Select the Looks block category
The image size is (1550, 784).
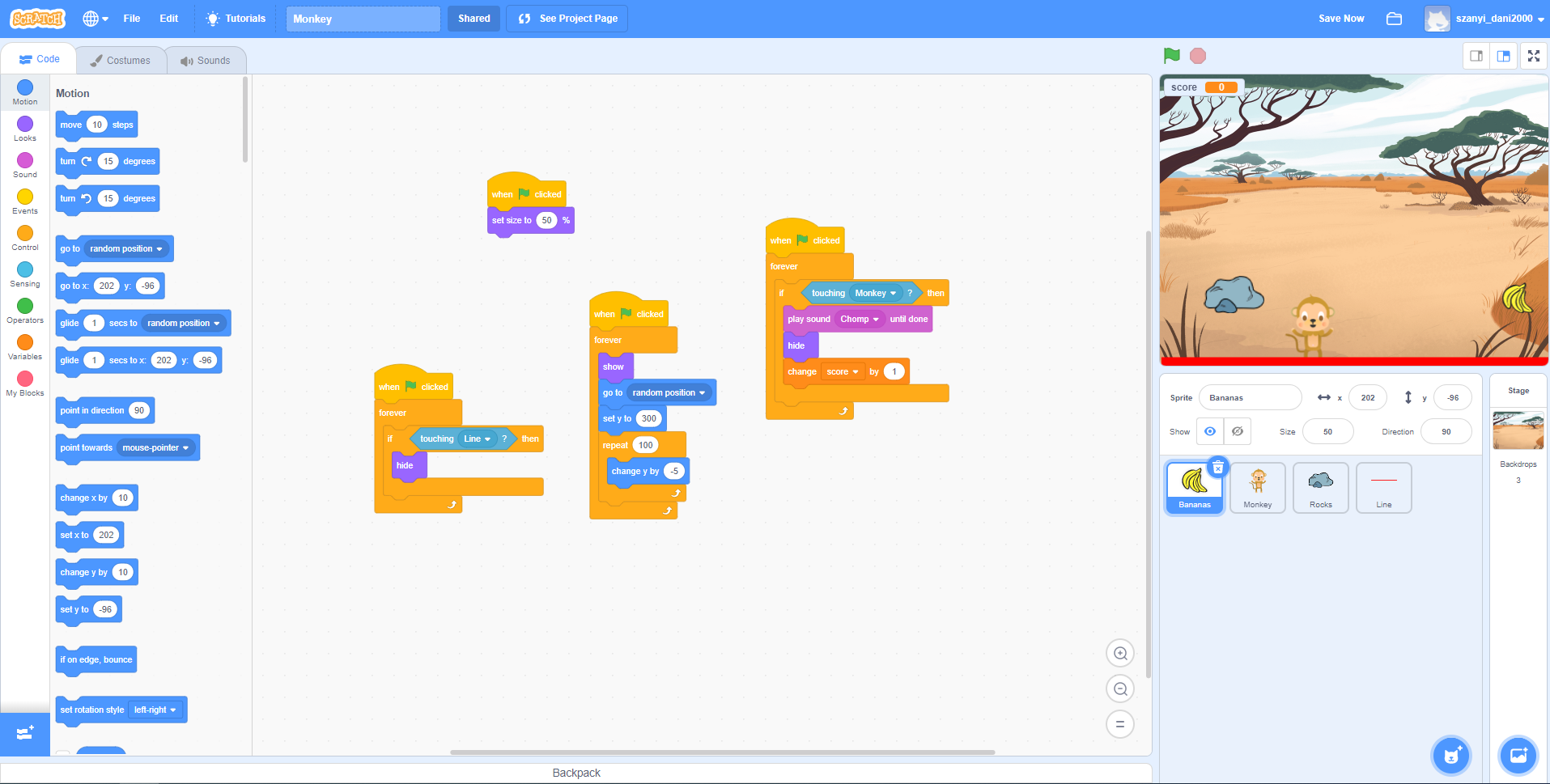tap(25, 129)
